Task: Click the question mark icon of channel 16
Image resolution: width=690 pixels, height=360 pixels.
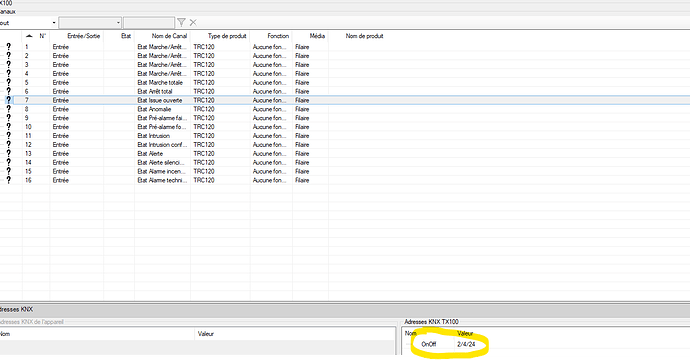Action: [8, 180]
